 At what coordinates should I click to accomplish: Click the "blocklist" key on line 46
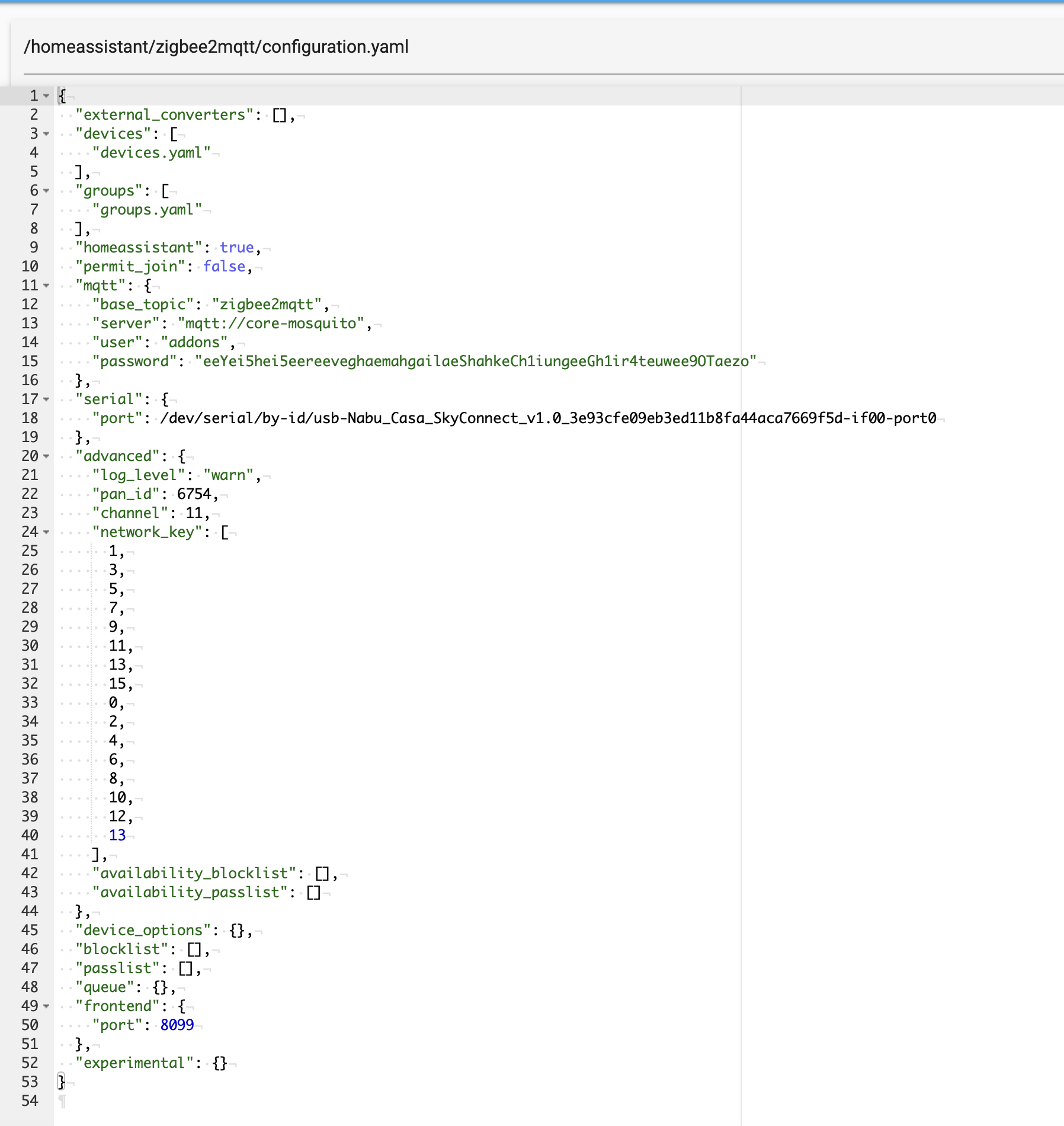tap(122, 949)
